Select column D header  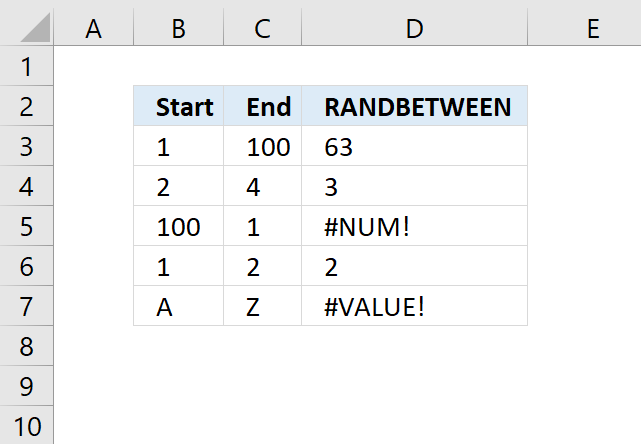coord(415,28)
